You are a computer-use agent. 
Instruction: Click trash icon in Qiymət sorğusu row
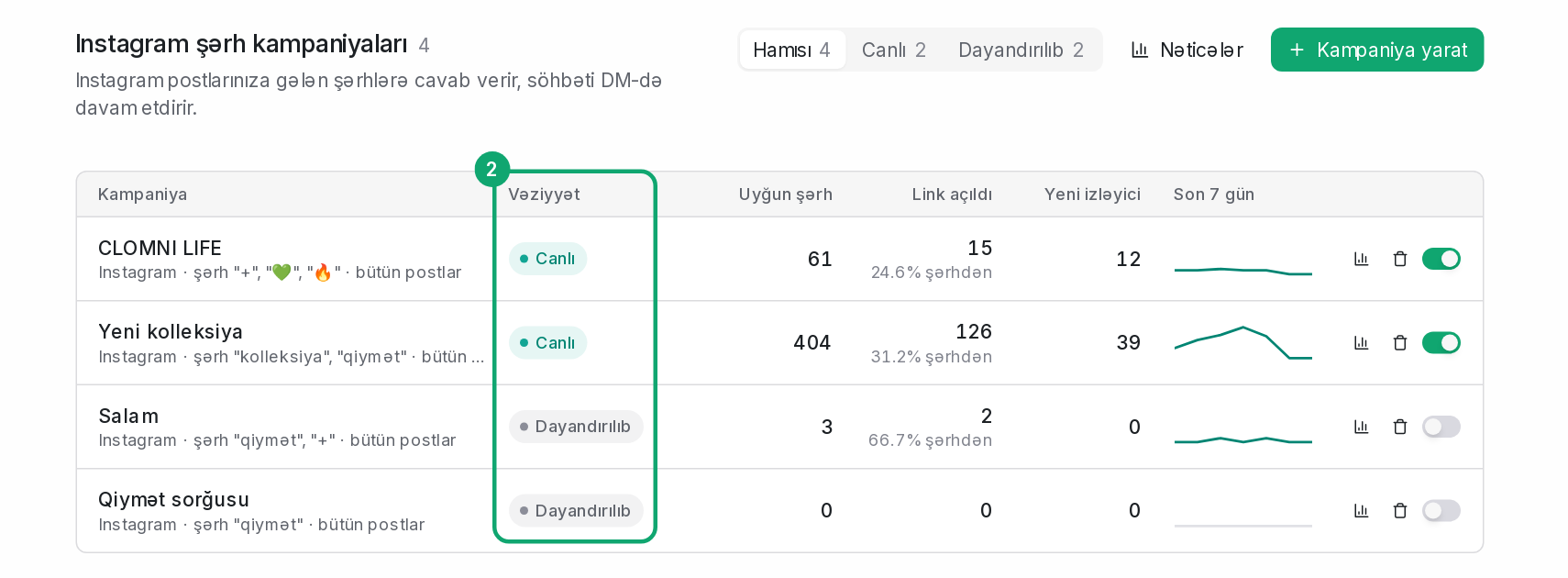(1400, 510)
